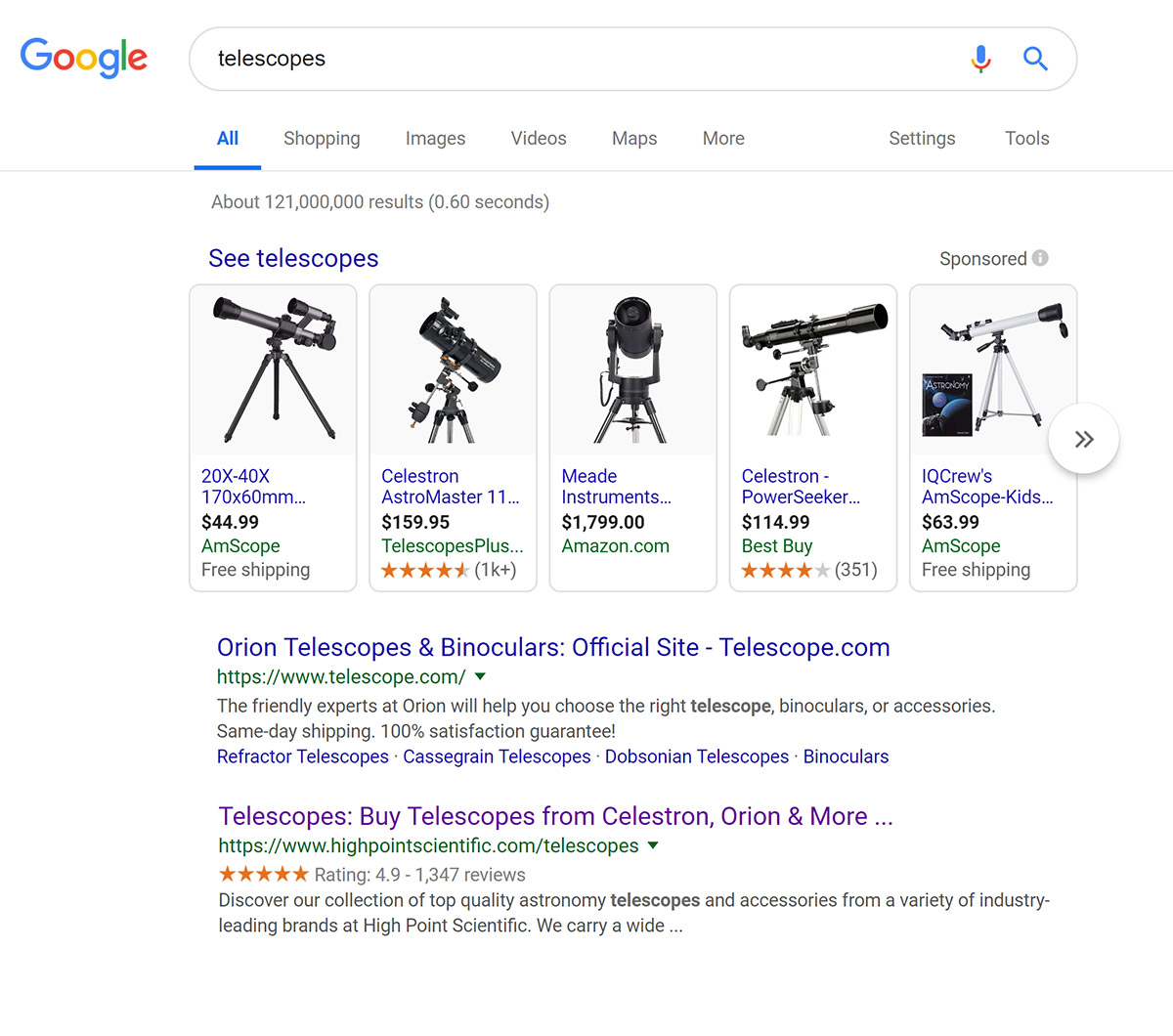Open the More search categories menu
Screen dimensions: 1173x1036
tap(723, 139)
